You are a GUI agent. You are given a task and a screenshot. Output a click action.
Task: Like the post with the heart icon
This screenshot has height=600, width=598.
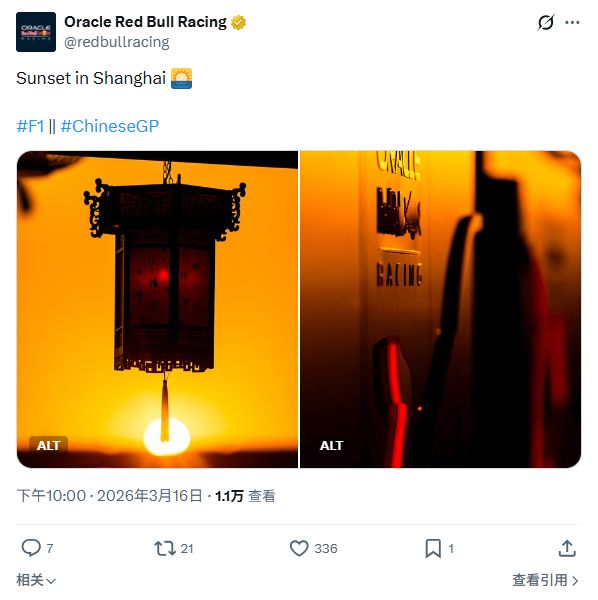point(299,548)
